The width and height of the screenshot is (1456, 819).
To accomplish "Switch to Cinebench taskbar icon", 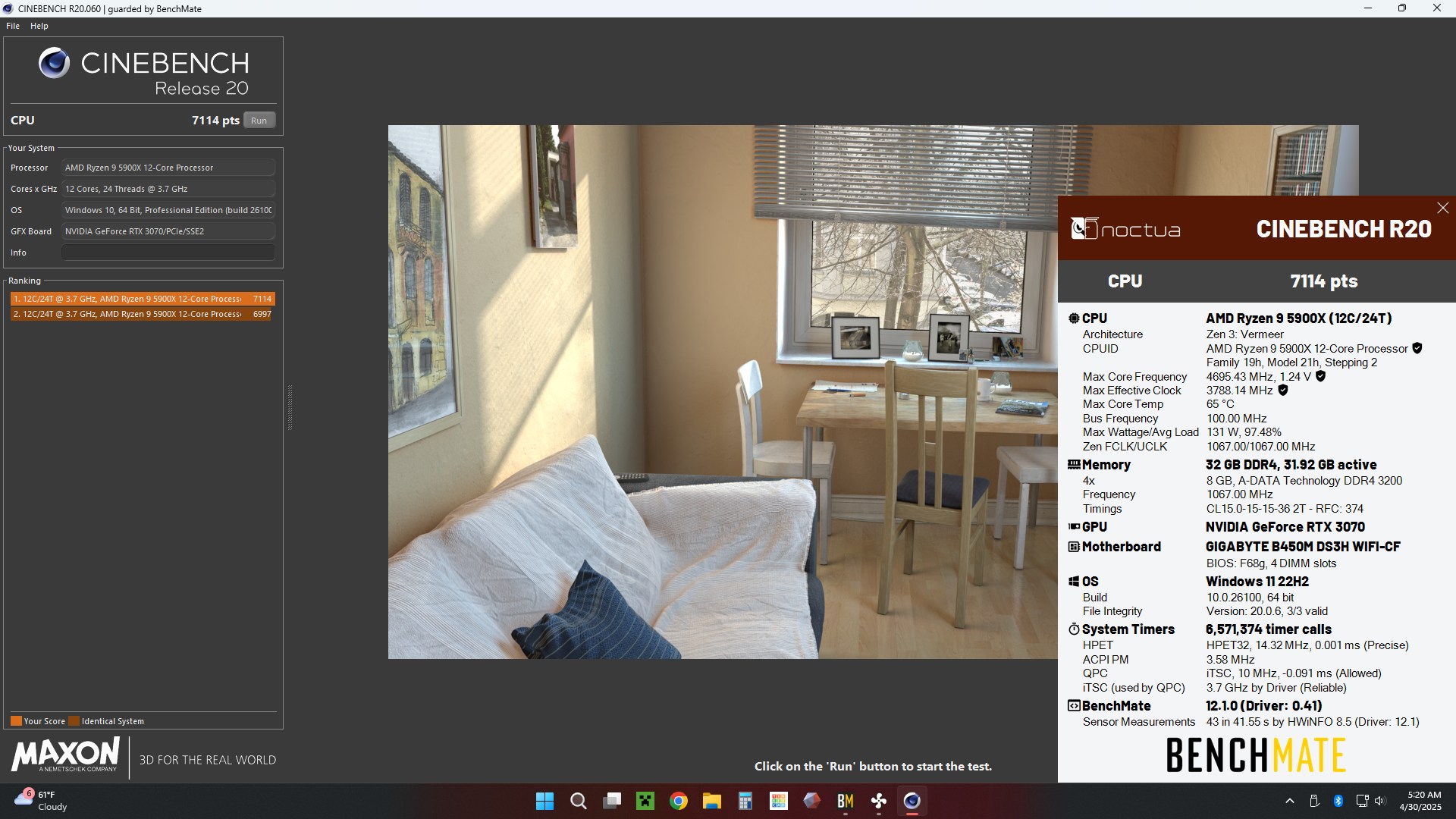I will coord(912,801).
